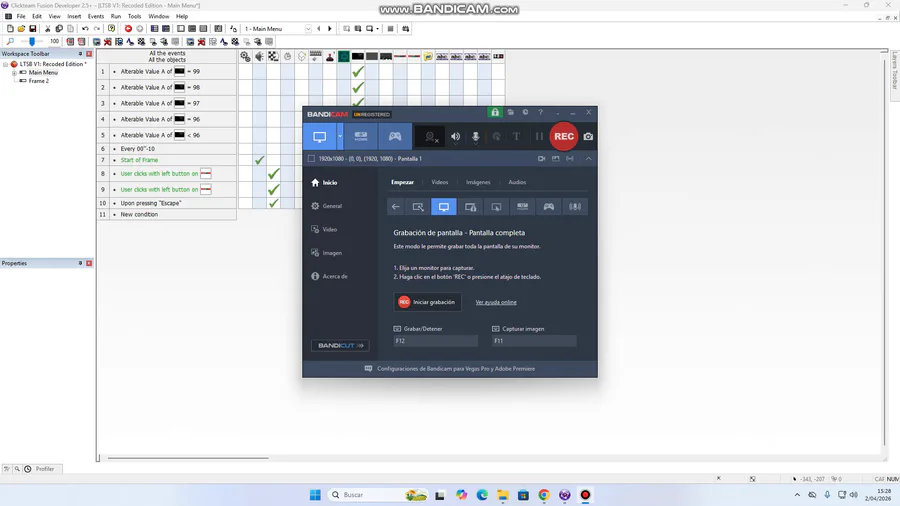Viewport: 900px width, 506px height.
Task: Click the video camera icon in Pantalla row
Action: click(541, 158)
